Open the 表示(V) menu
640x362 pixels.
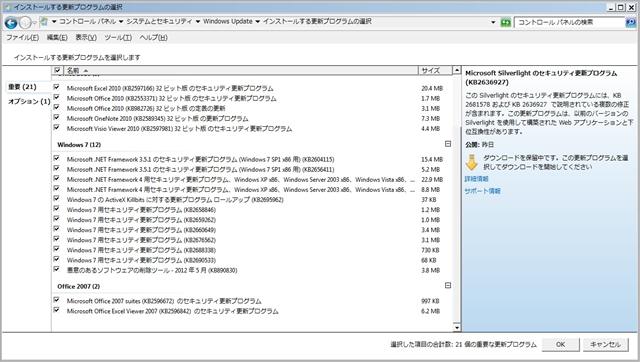86,38
